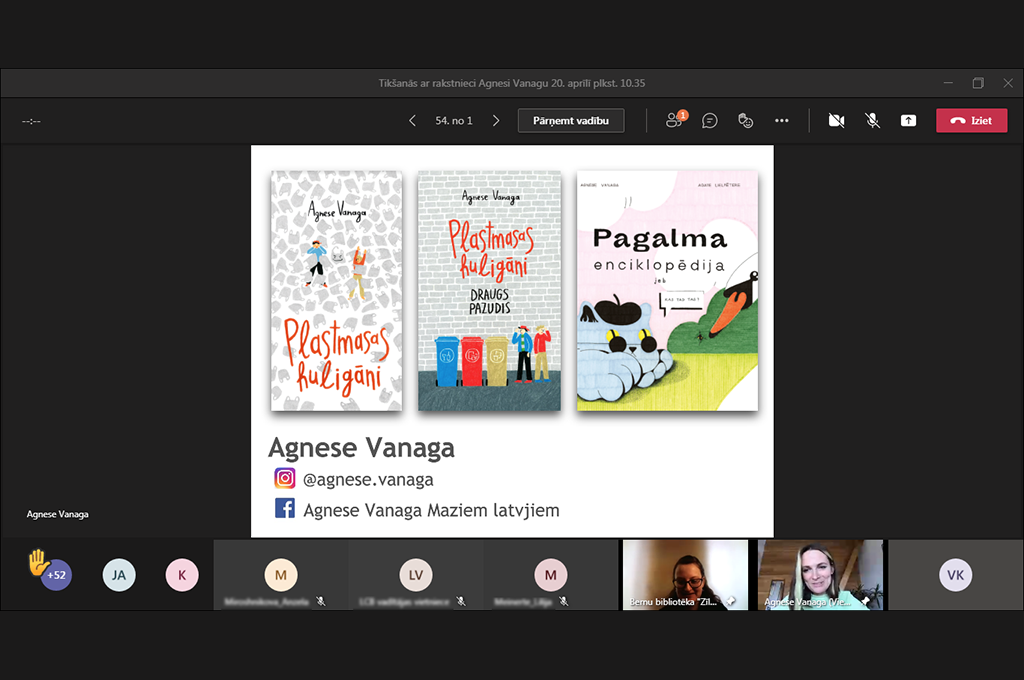
Task: Open share content tray
Action: pos(908,121)
